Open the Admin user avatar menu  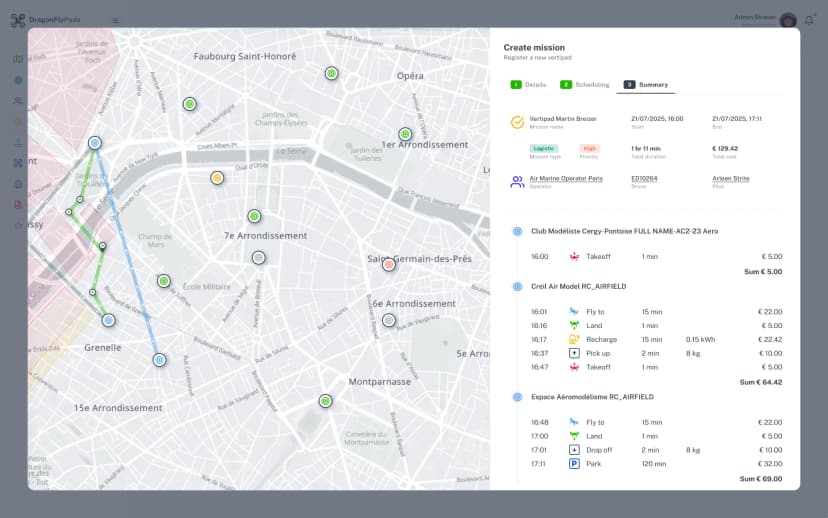(788, 20)
